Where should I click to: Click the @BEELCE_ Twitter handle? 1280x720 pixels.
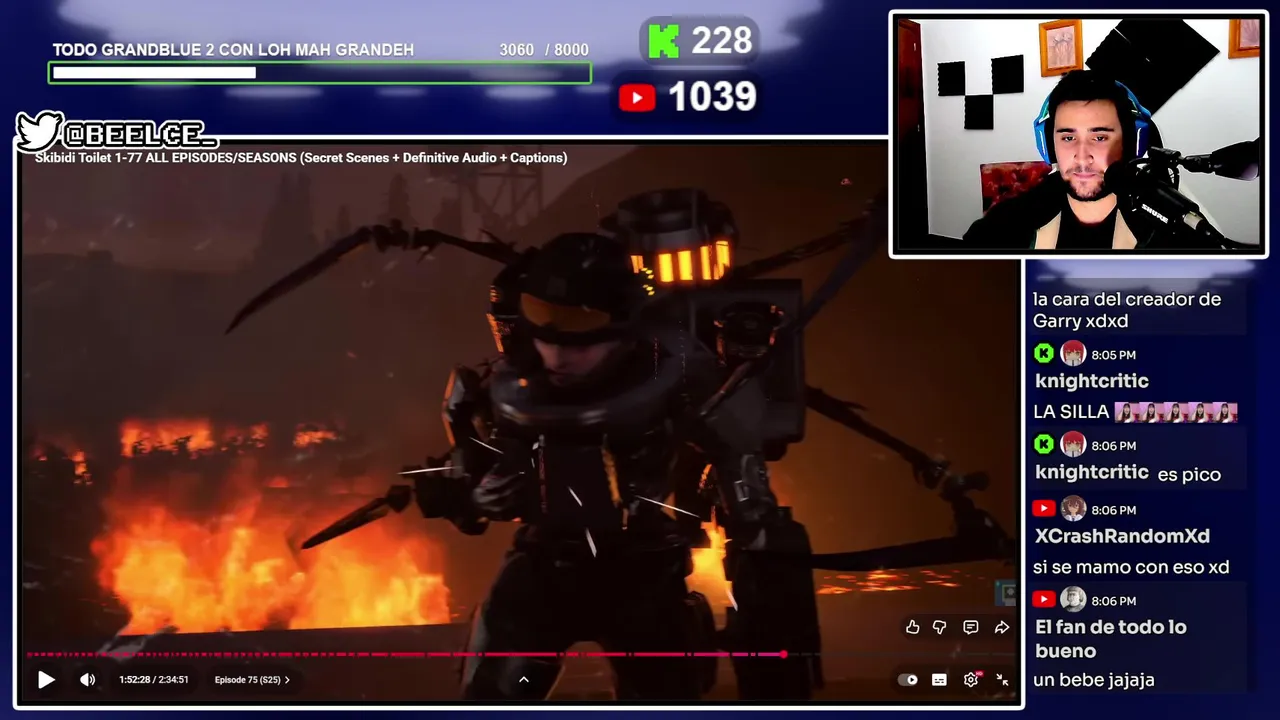tap(138, 134)
